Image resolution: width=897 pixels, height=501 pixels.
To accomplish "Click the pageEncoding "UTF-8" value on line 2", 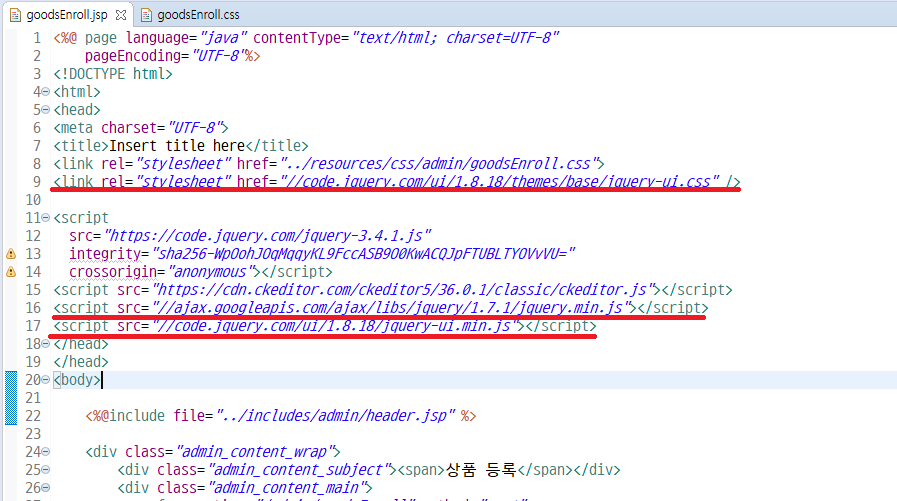I will click(219, 56).
